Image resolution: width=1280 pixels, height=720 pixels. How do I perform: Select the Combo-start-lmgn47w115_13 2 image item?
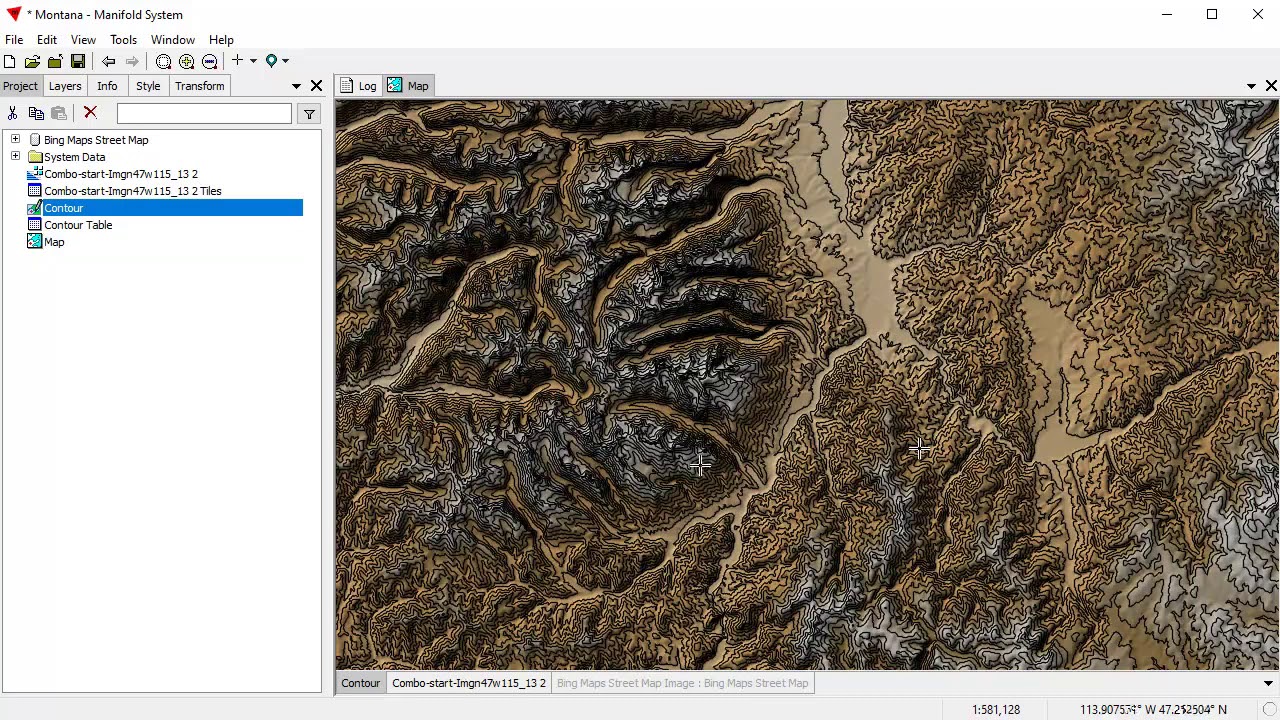click(120, 174)
